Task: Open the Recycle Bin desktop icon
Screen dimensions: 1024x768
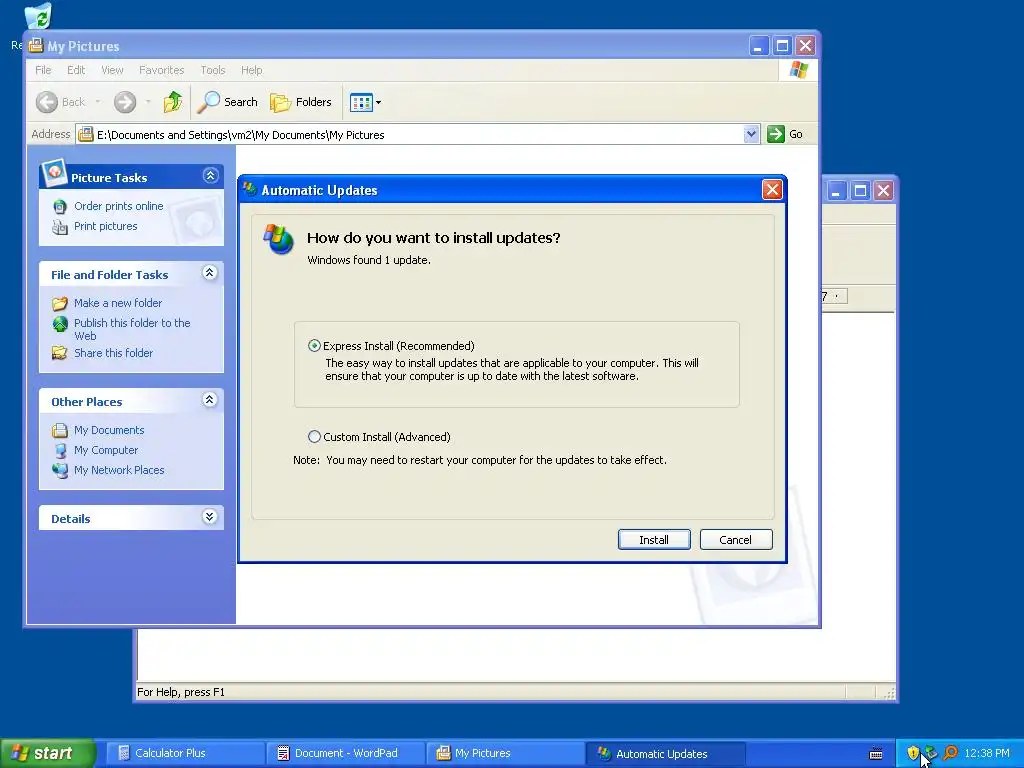Action: click(38, 16)
